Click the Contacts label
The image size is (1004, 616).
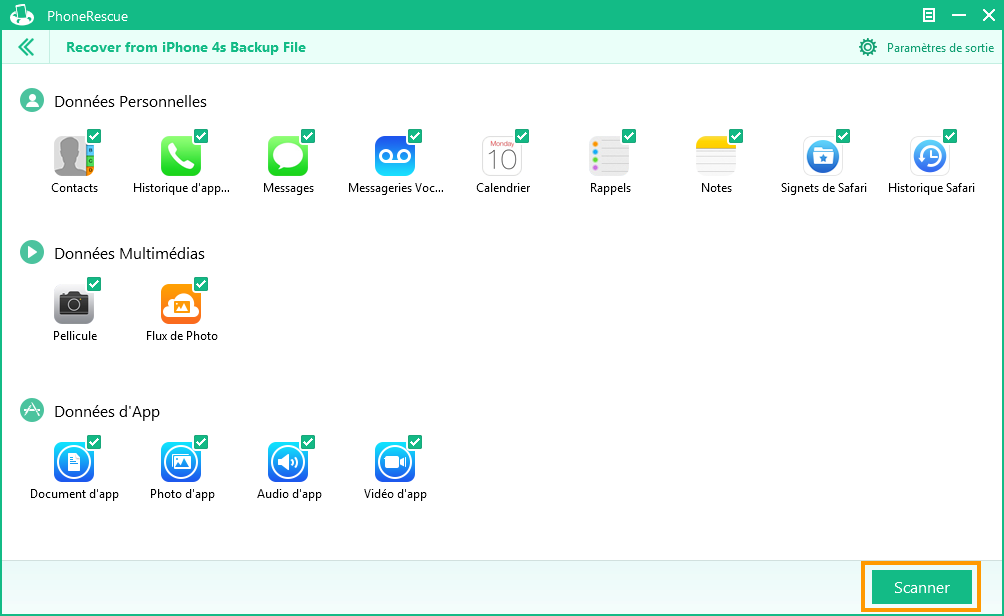74,188
